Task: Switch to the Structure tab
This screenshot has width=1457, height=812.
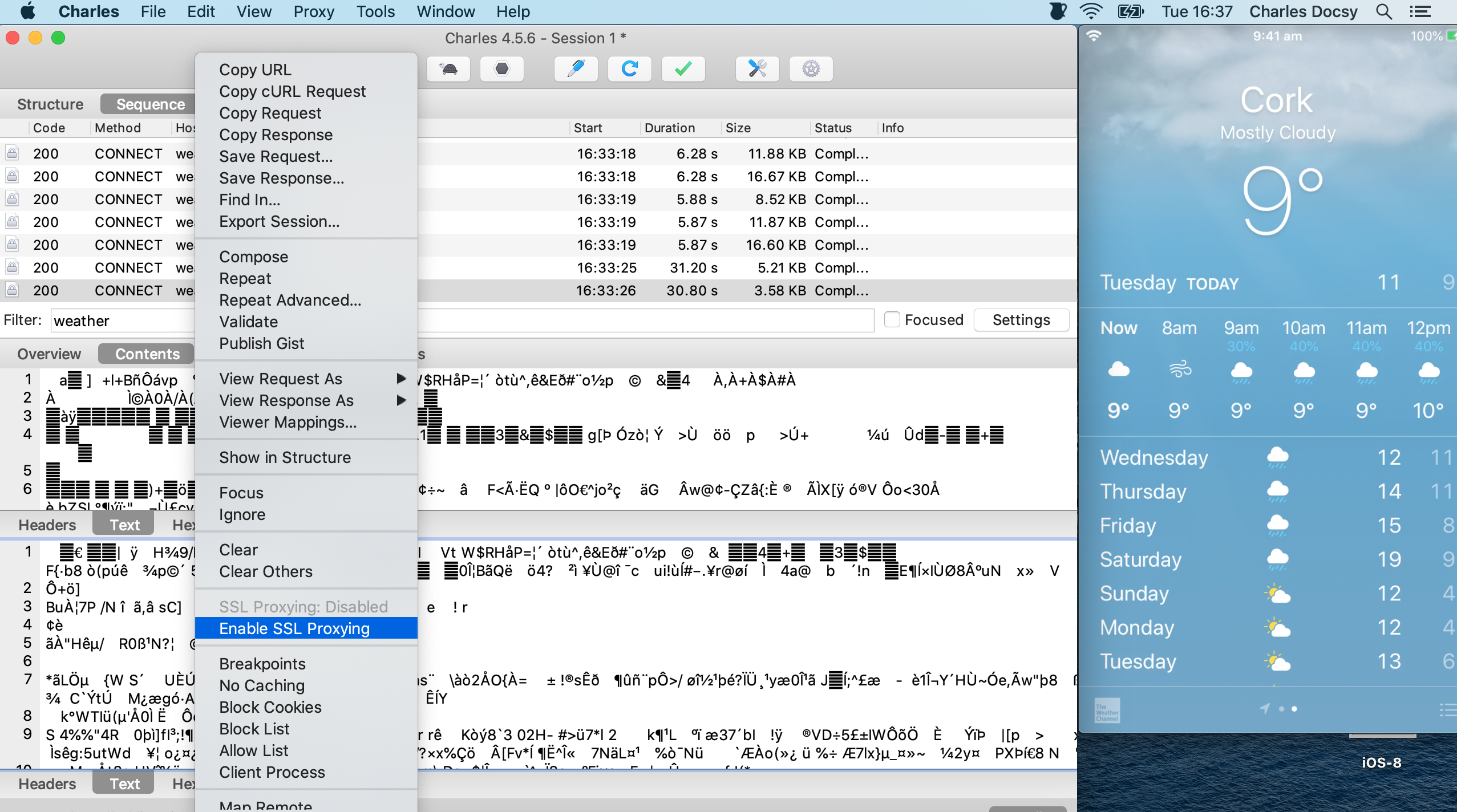Action: tap(50, 104)
